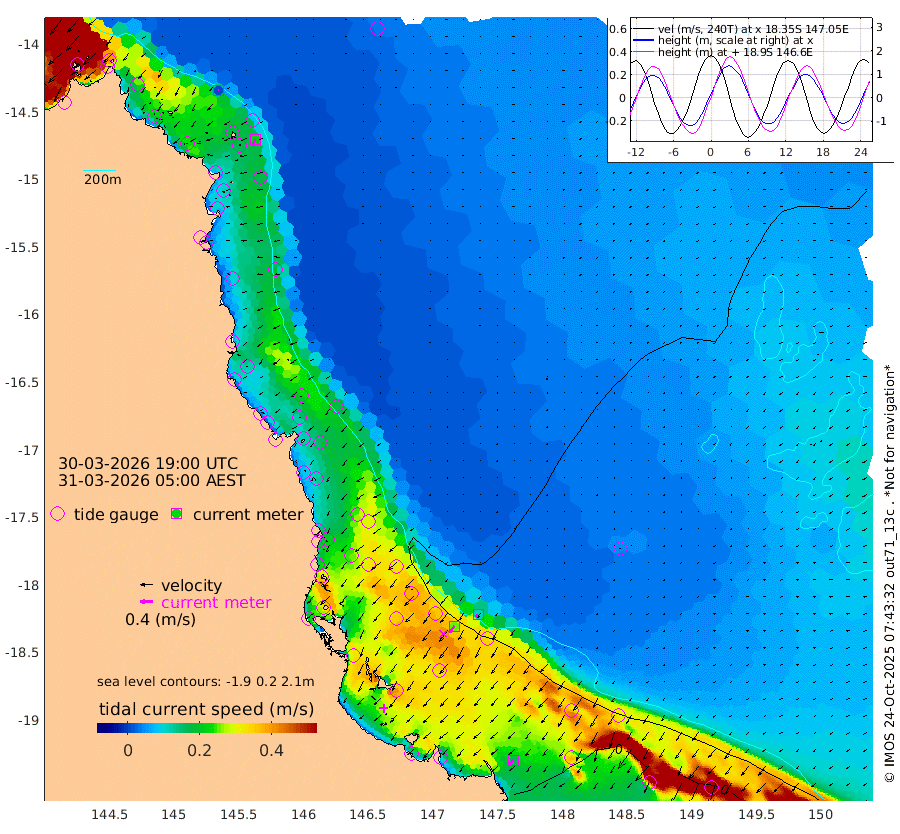Select the current meter square near 145.3E 14.3S
Screen dimensions: 900x834
coord(218,90)
